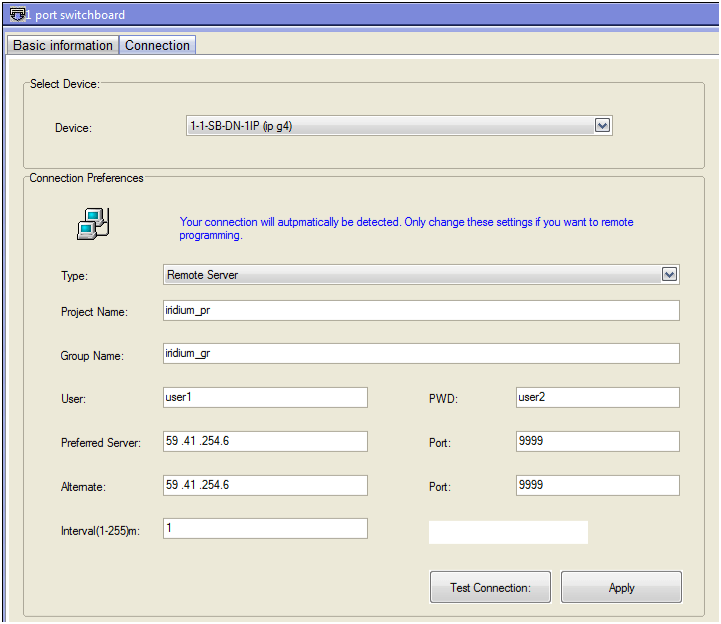Click the 1 port switchboard title text
The height and width of the screenshot is (624, 721).
coord(75,15)
